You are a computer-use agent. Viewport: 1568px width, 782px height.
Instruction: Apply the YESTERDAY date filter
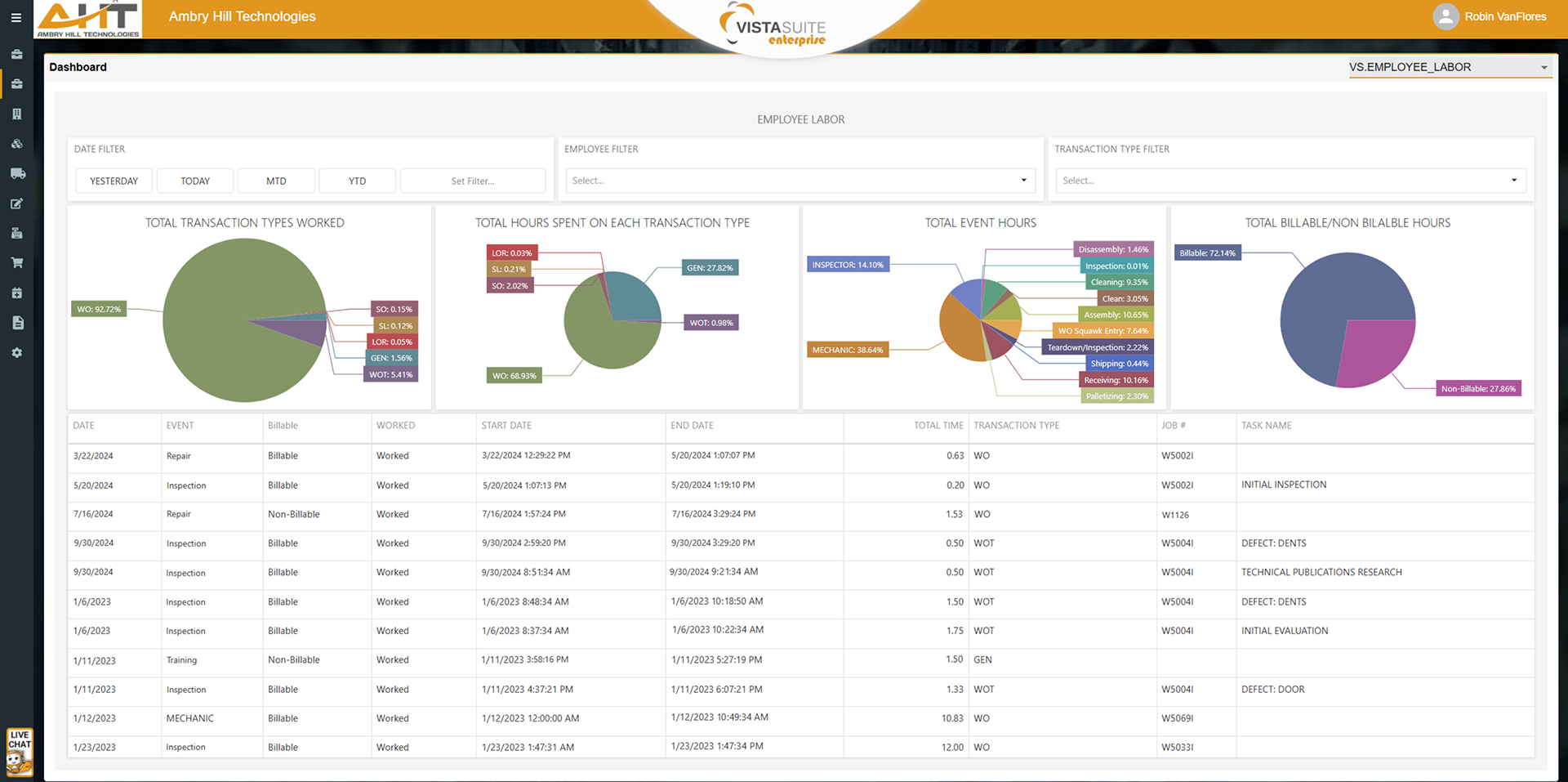[x=114, y=181]
